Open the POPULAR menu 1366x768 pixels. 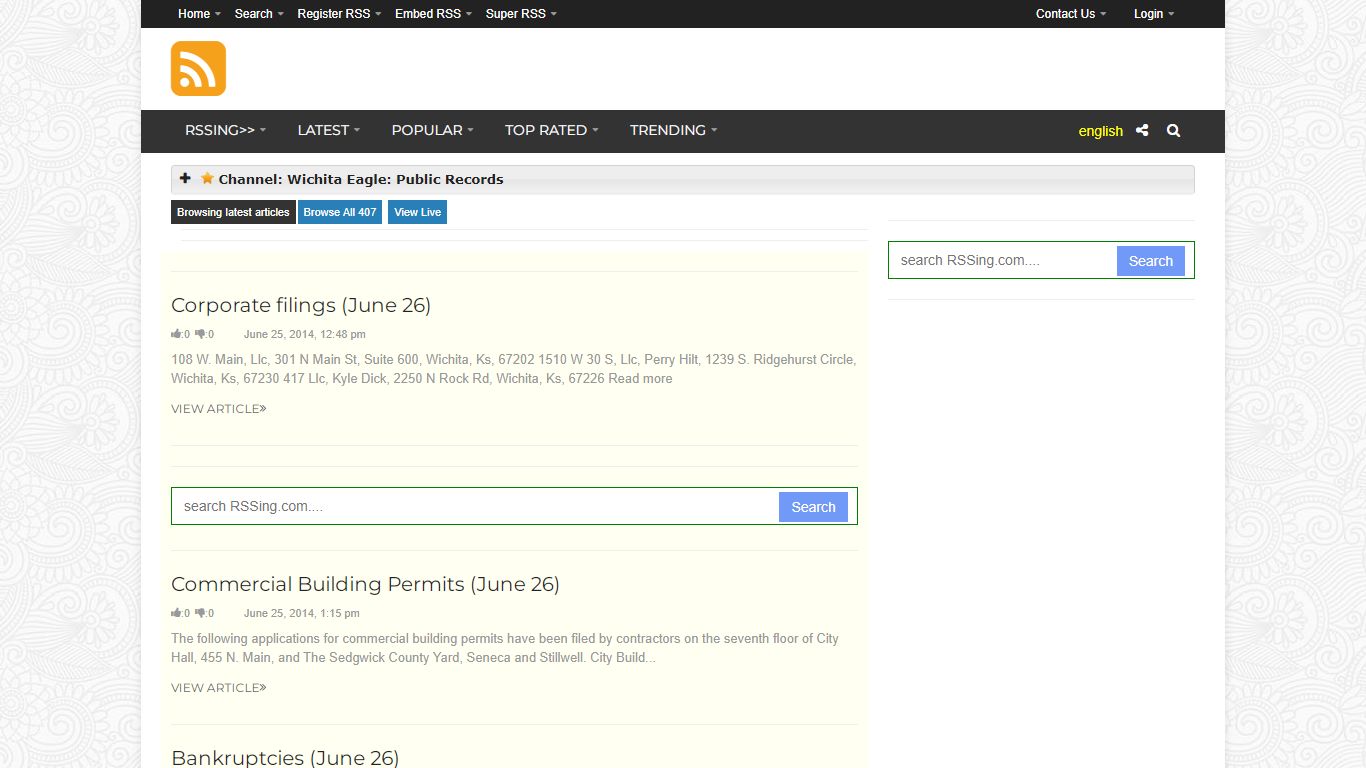[x=432, y=130]
